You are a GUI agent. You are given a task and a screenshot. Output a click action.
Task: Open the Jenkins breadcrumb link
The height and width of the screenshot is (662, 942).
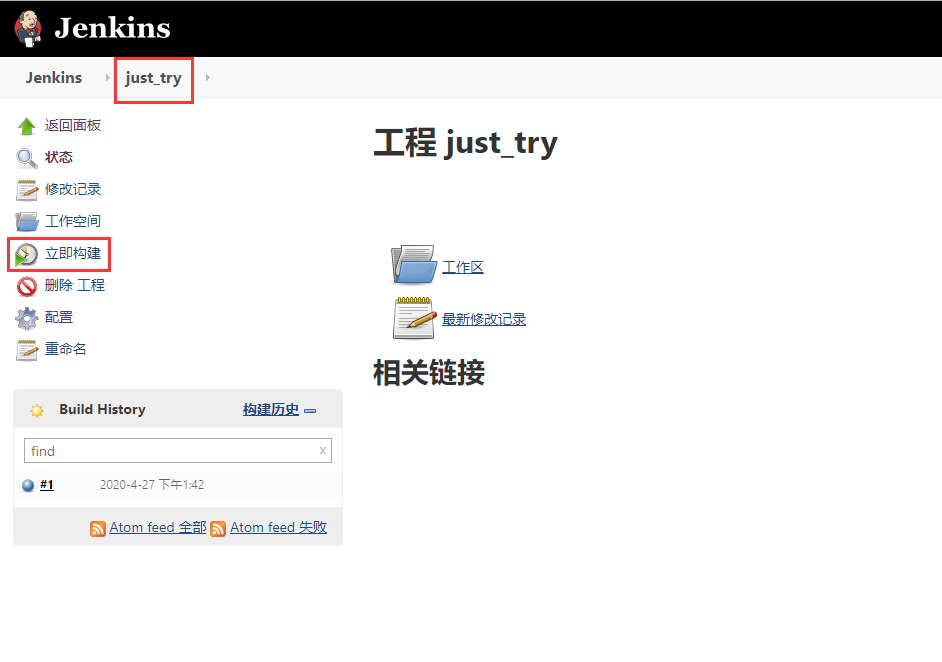point(53,77)
